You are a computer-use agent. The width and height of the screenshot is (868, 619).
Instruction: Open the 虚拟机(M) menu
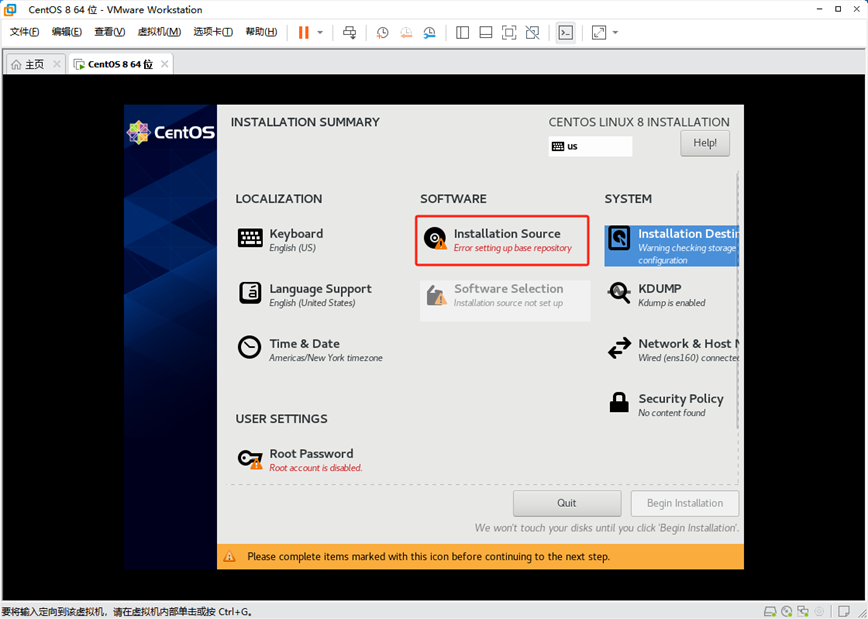tap(159, 32)
